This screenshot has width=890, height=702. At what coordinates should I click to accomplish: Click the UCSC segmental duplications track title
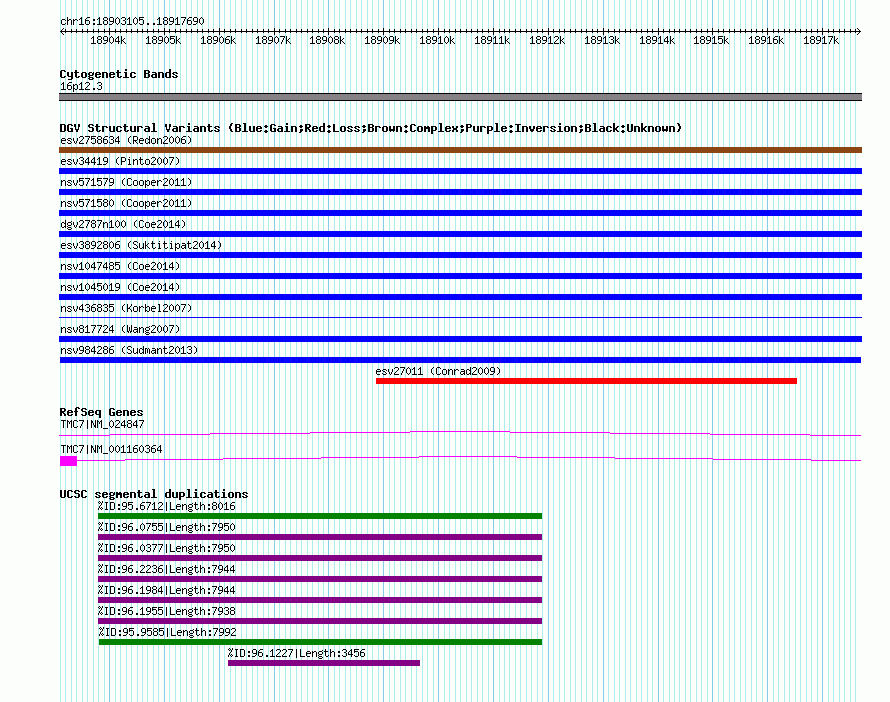(x=154, y=494)
